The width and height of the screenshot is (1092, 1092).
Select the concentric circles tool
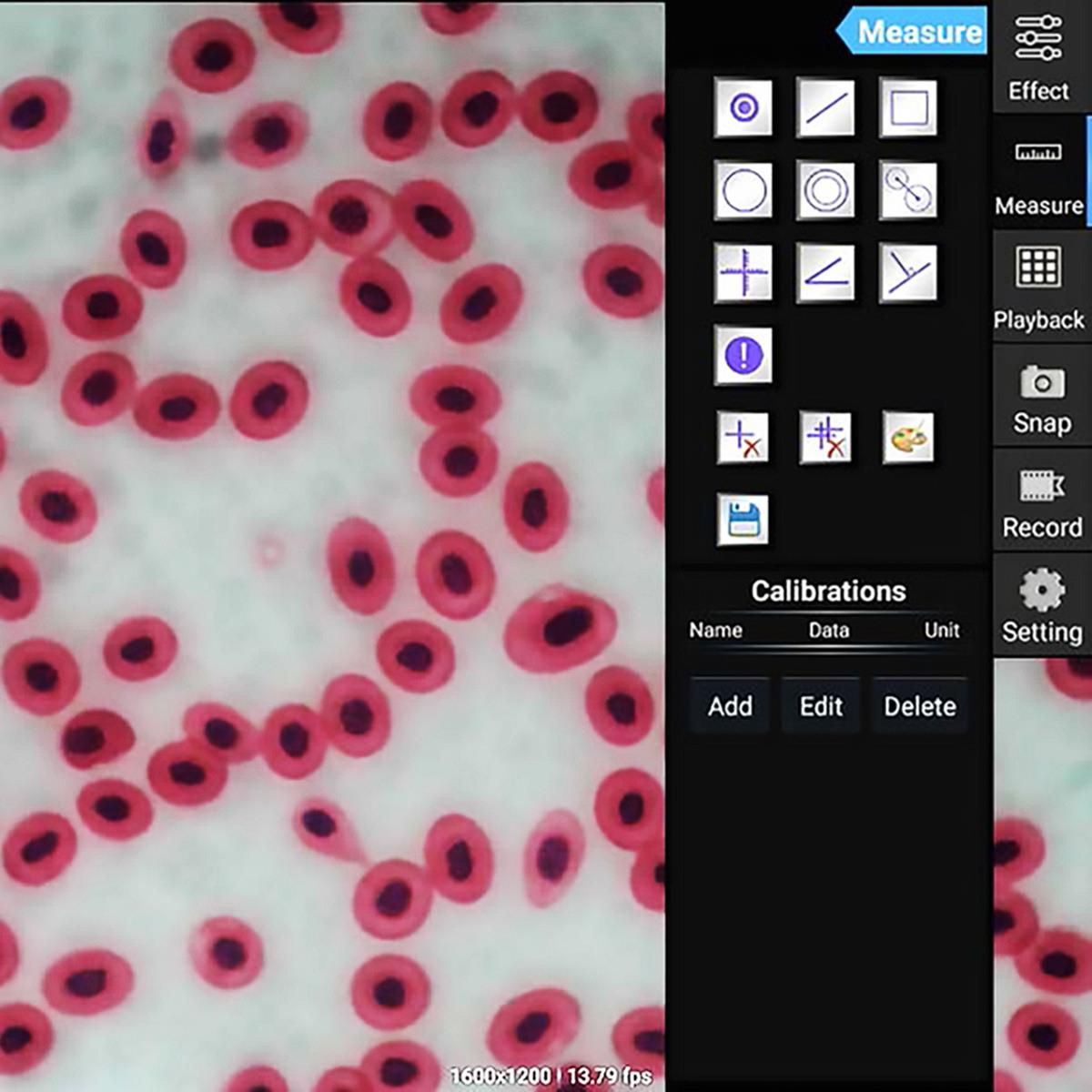click(825, 191)
